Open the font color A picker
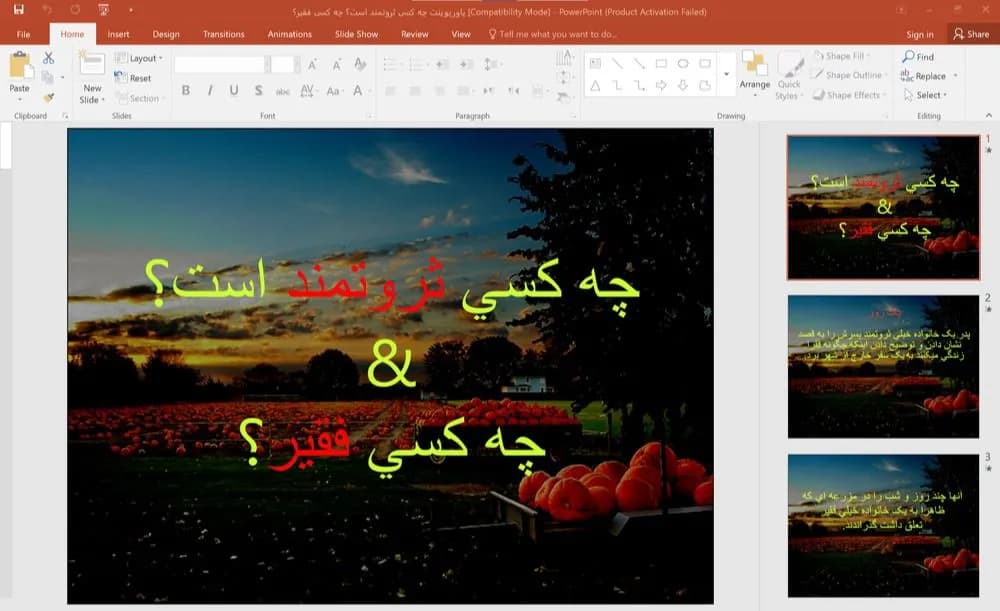Viewport: 1000px width, 611px height. (358, 91)
